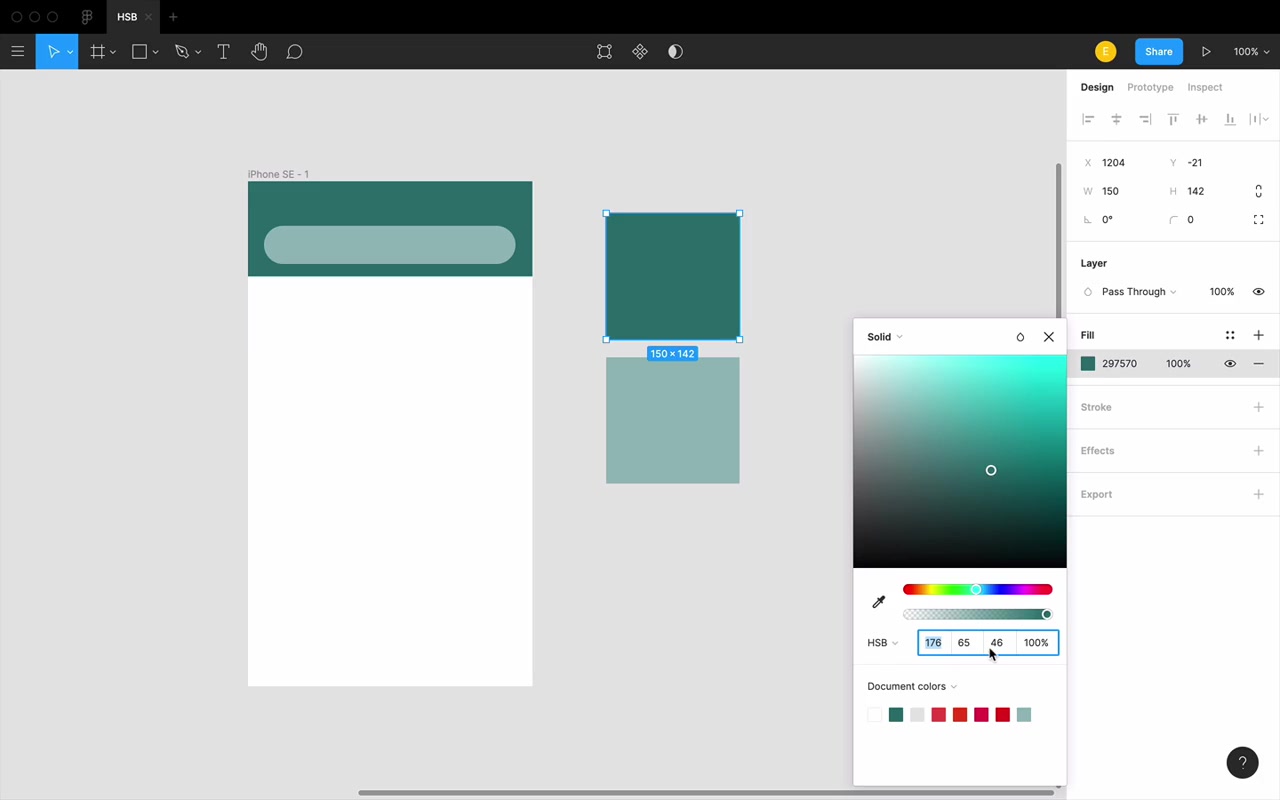Click Align horizontal centers icon

coord(1116,119)
